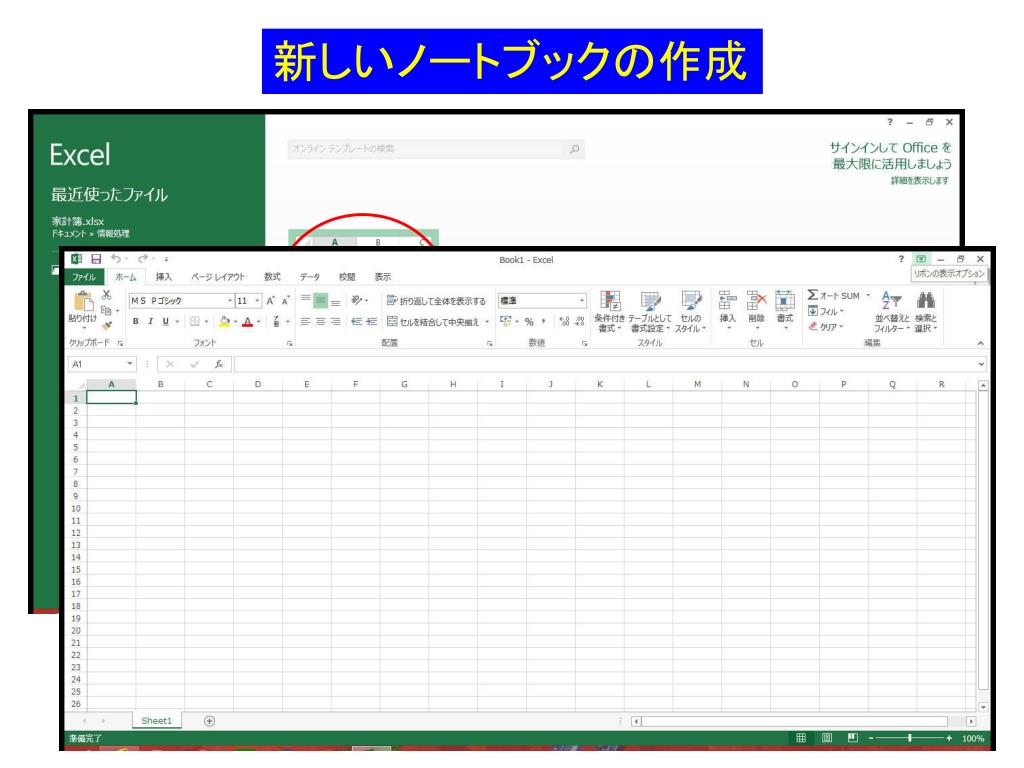Open the fill color dropdown arrow
Viewport: 1024px width, 768px height.
236,321
